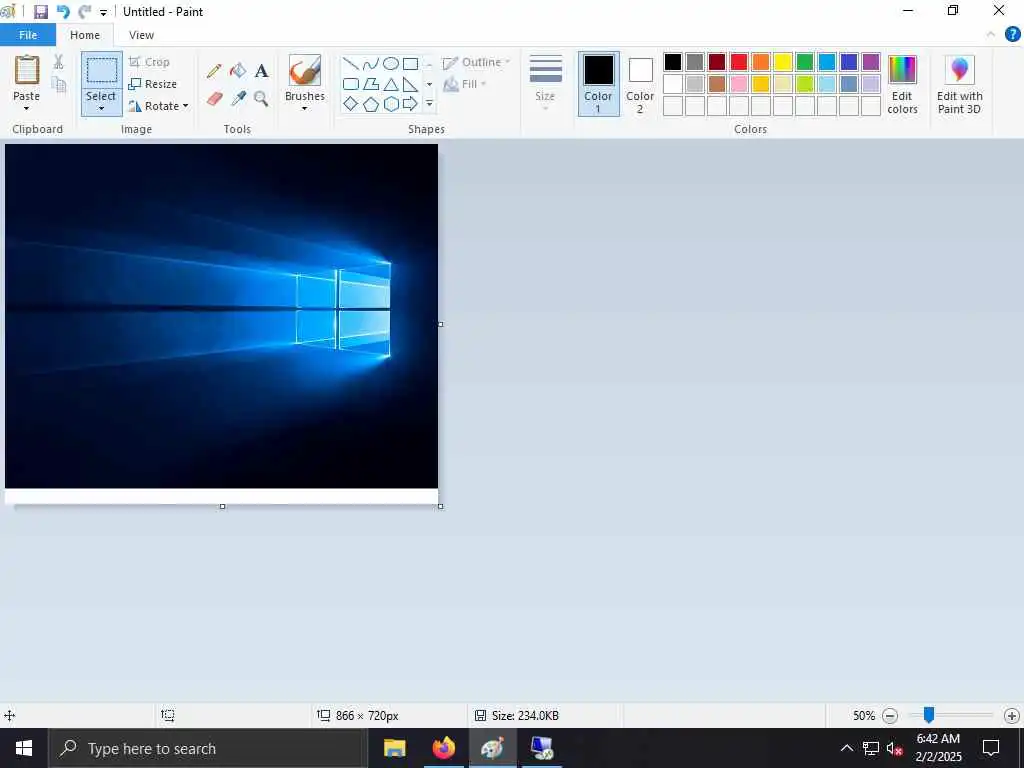The height and width of the screenshot is (768, 1024).
Task: Choose the Rectangle shape
Action: coord(410,63)
